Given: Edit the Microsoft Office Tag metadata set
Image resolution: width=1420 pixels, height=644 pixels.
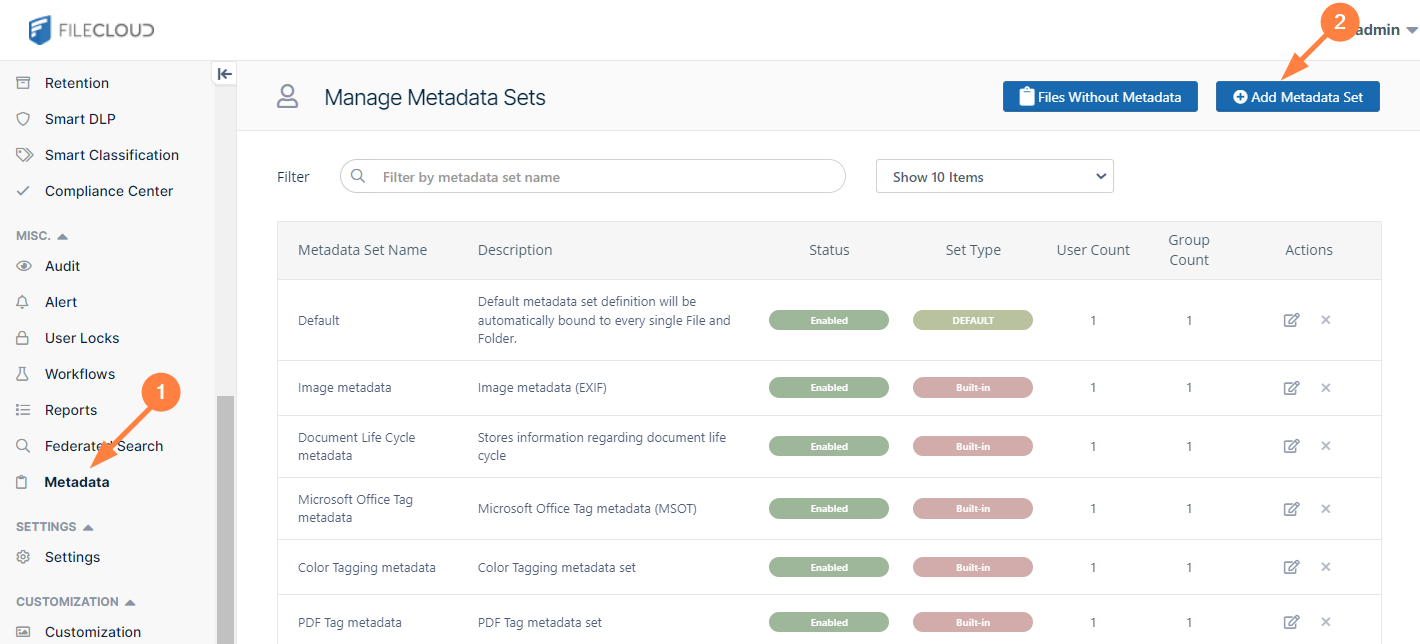Looking at the screenshot, I should [x=1291, y=509].
